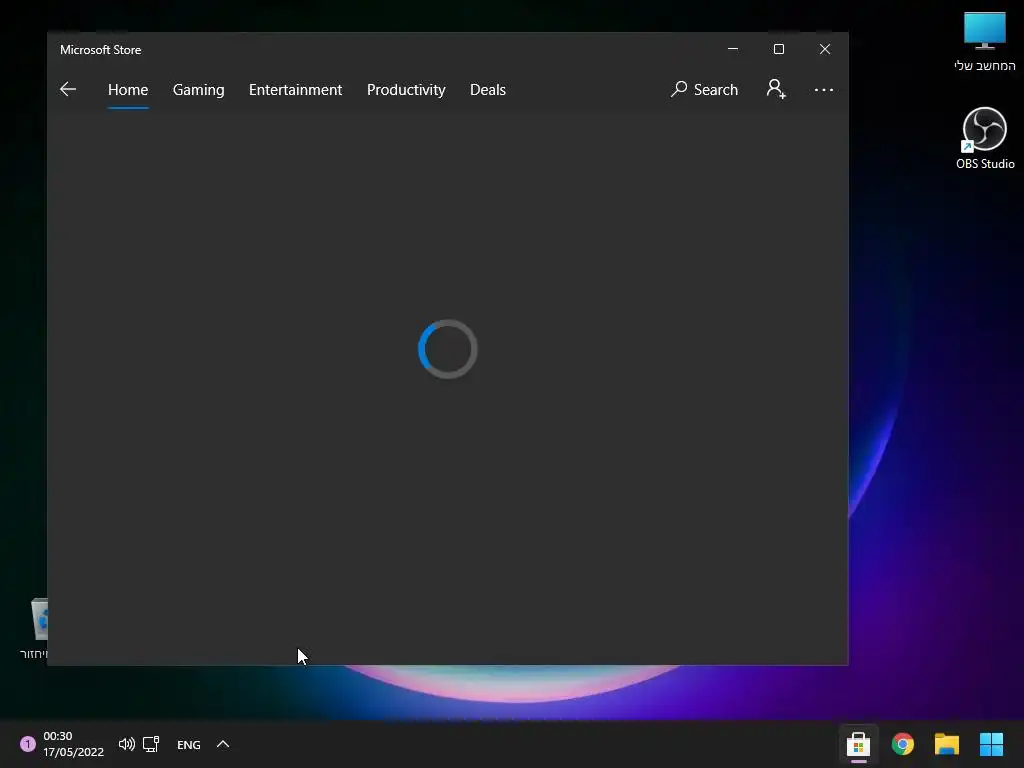Viewport: 1024px width, 768px height.
Task: Open the three-dot See more menu
Action: (824, 89)
